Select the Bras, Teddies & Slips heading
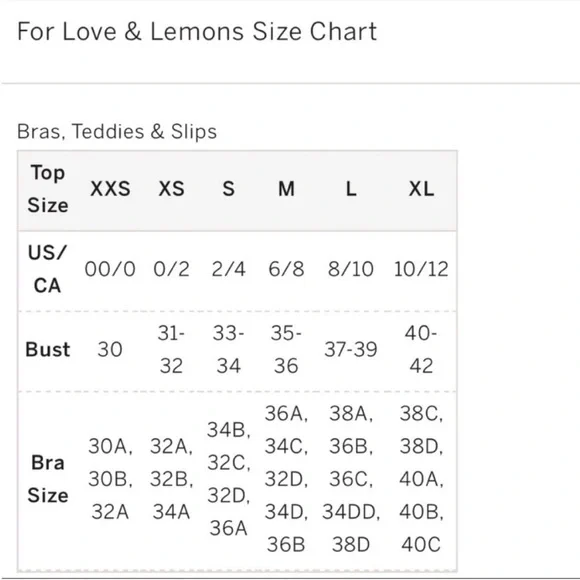 117,132
